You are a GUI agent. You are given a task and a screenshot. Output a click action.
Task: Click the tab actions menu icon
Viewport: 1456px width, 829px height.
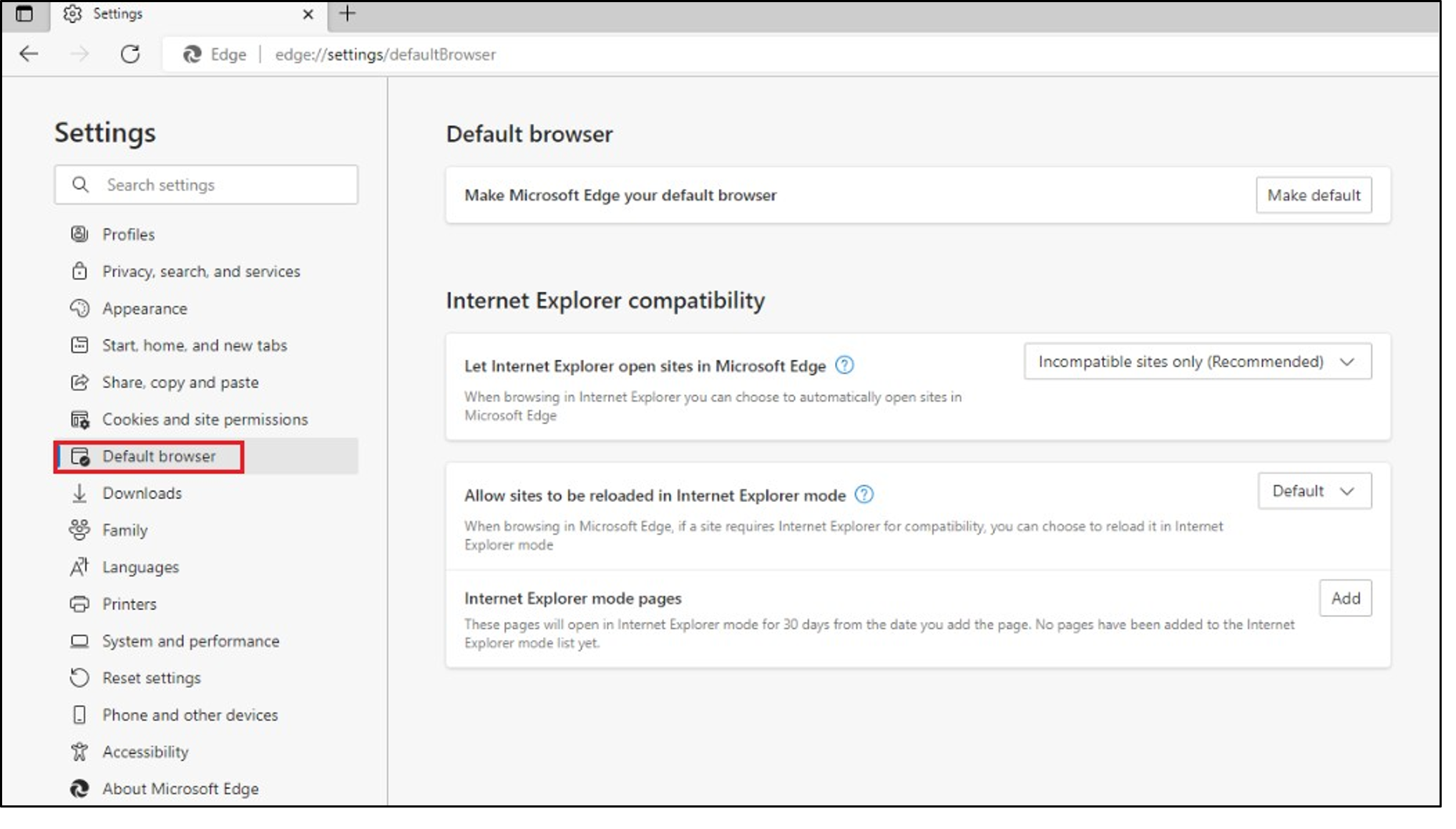[x=24, y=14]
